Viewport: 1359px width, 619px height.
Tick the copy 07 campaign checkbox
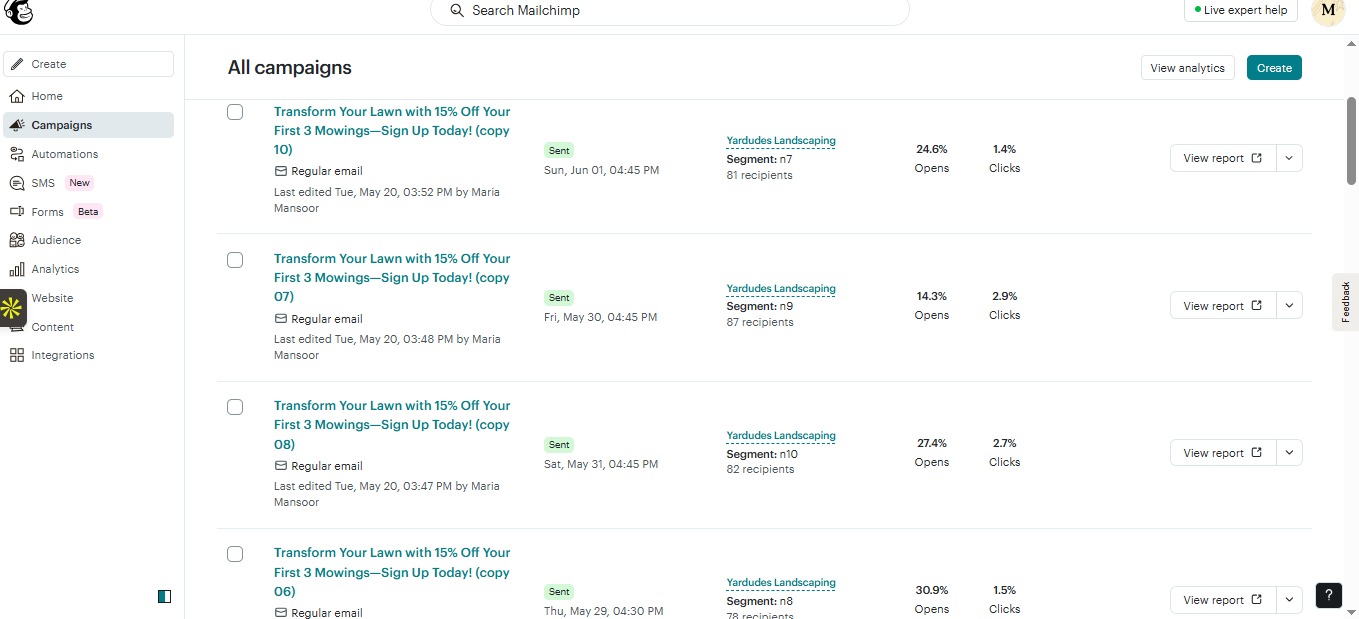point(235,260)
